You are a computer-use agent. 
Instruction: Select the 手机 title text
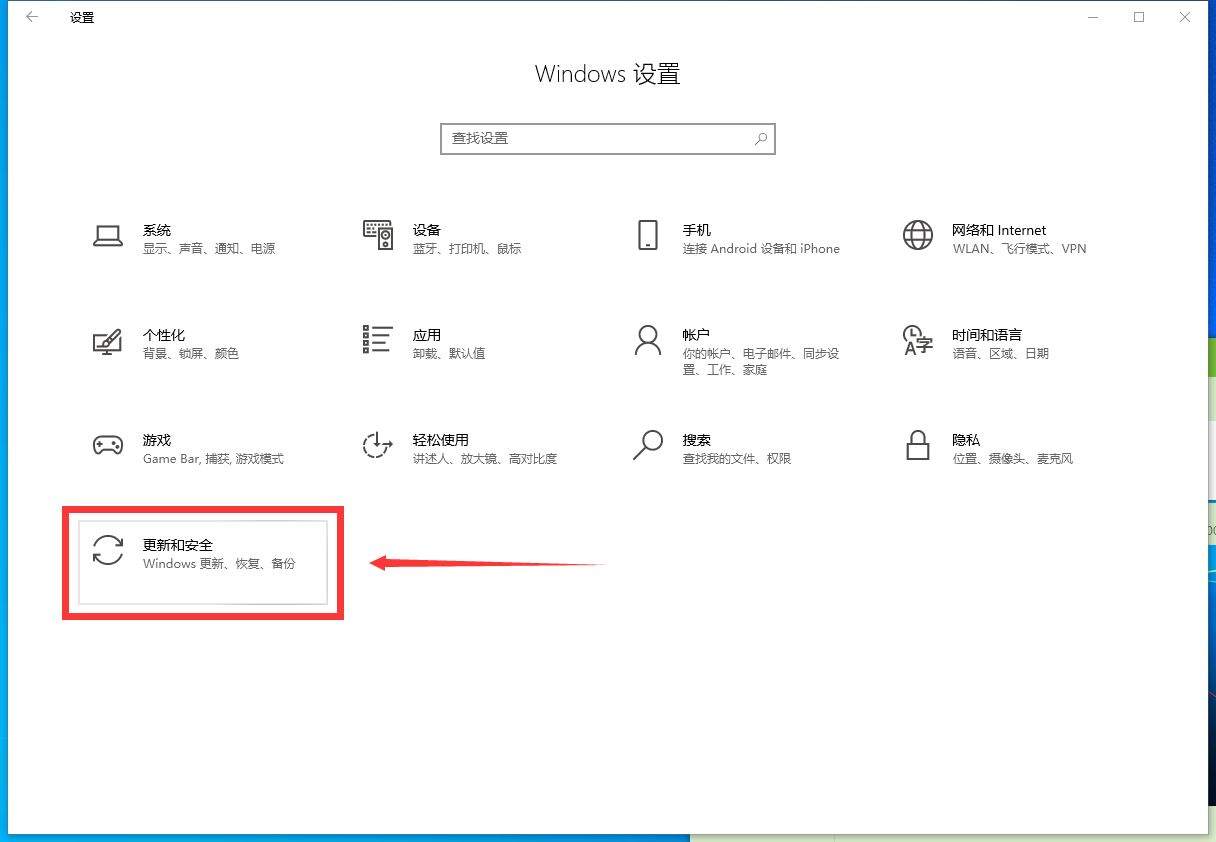click(x=697, y=230)
